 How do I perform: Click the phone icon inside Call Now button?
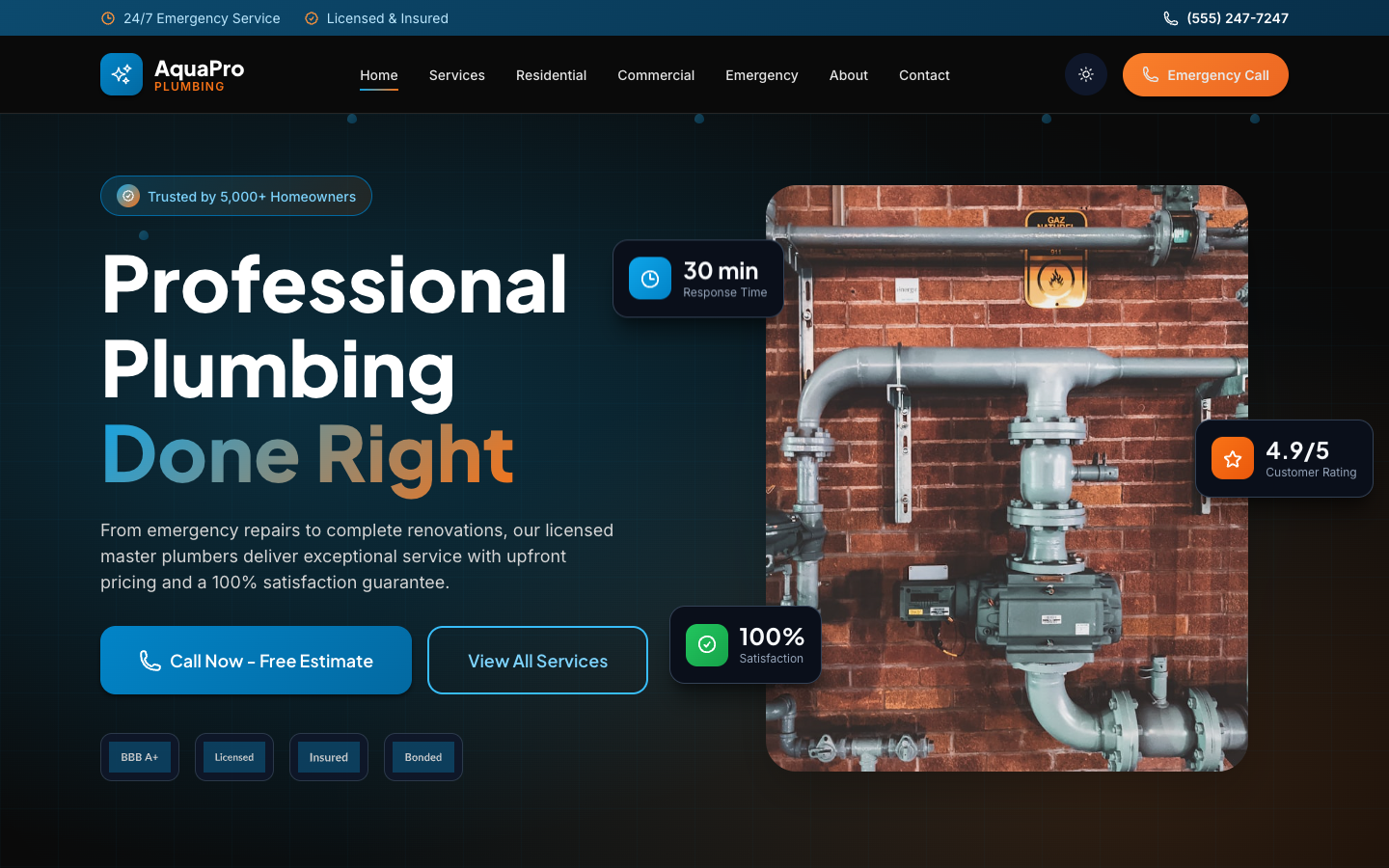tap(150, 661)
